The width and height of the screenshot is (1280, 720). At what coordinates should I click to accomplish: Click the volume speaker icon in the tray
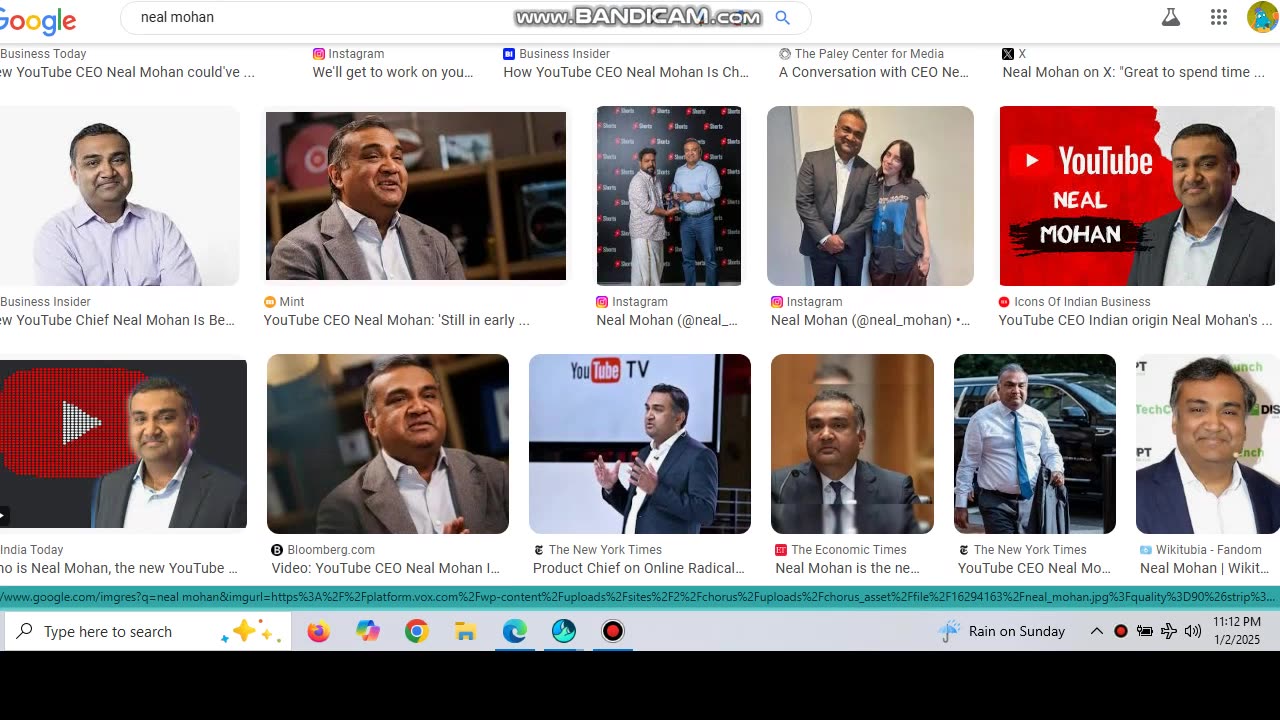coord(1192,631)
